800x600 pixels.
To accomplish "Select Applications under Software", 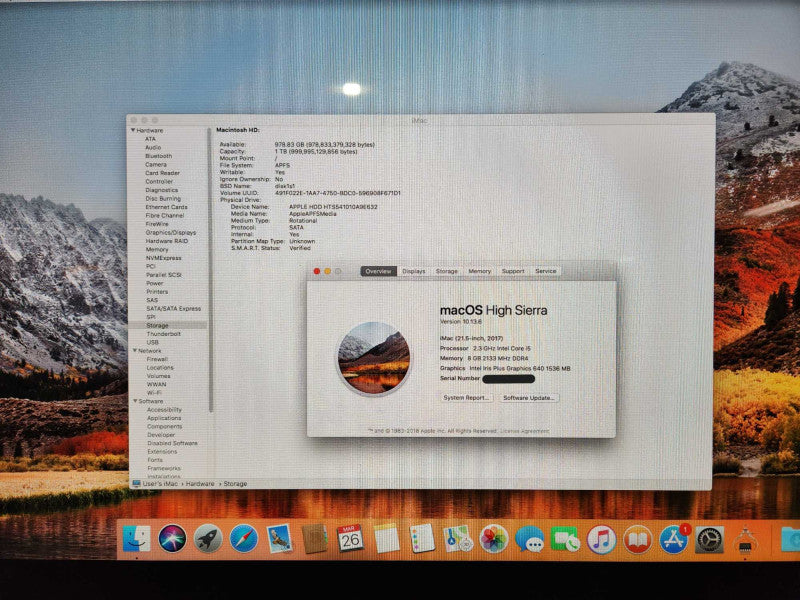I will pos(164,418).
